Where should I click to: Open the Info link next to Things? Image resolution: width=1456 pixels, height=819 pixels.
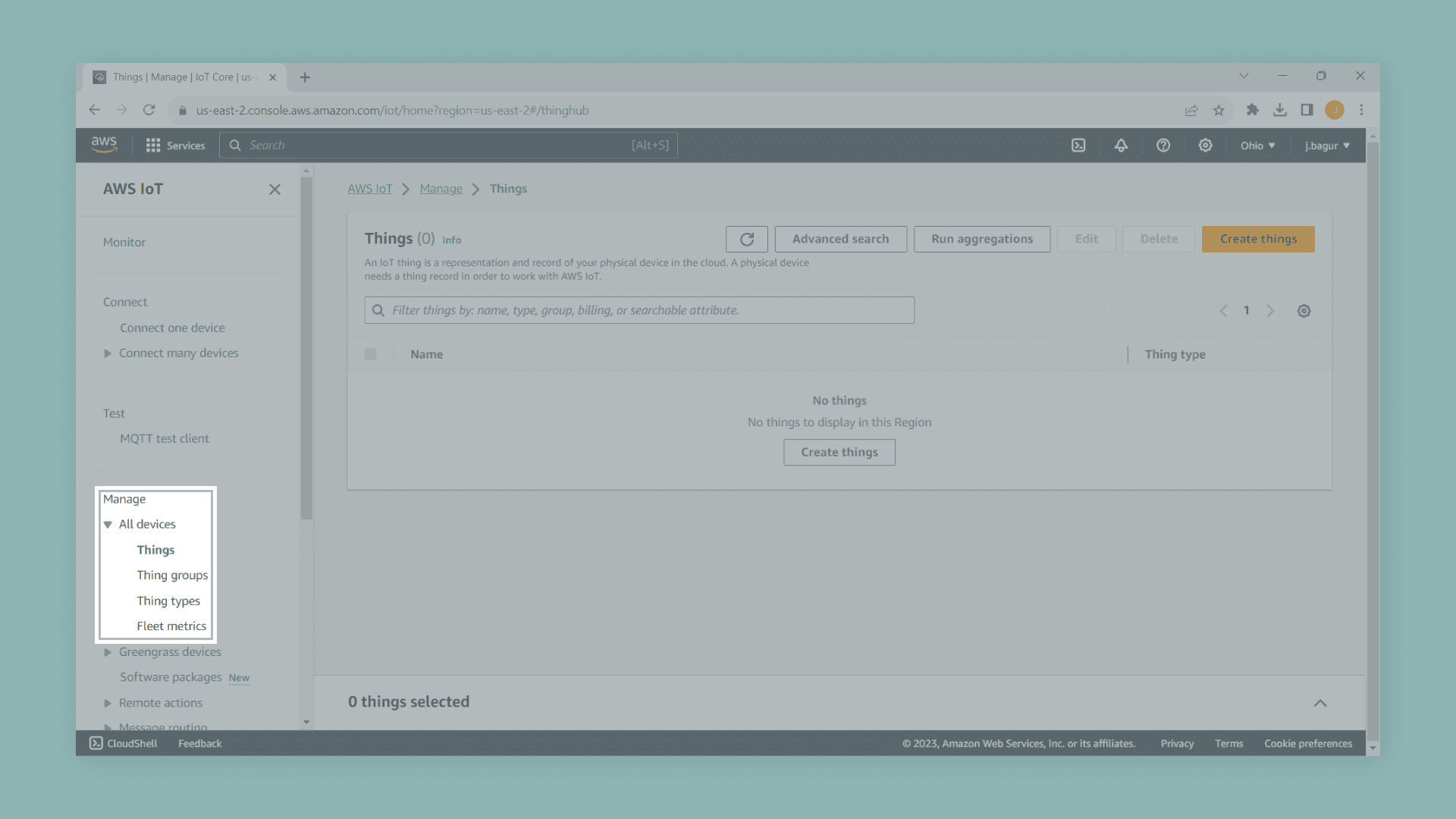452,240
